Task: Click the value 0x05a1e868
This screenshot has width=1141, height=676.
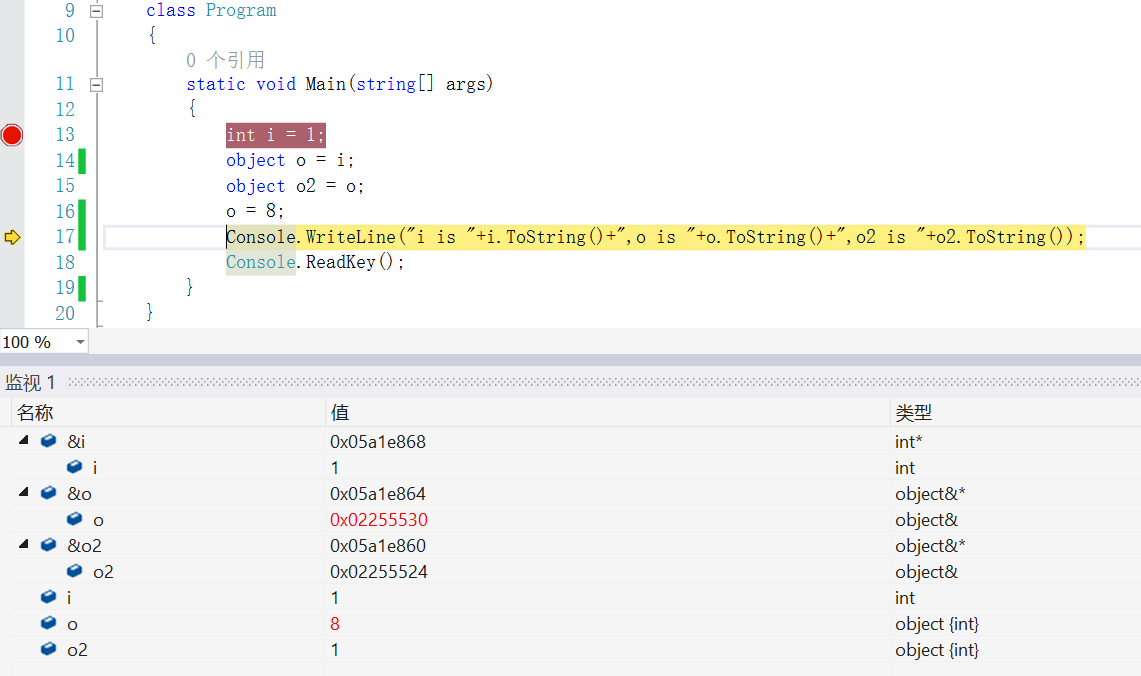Action: (378, 442)
